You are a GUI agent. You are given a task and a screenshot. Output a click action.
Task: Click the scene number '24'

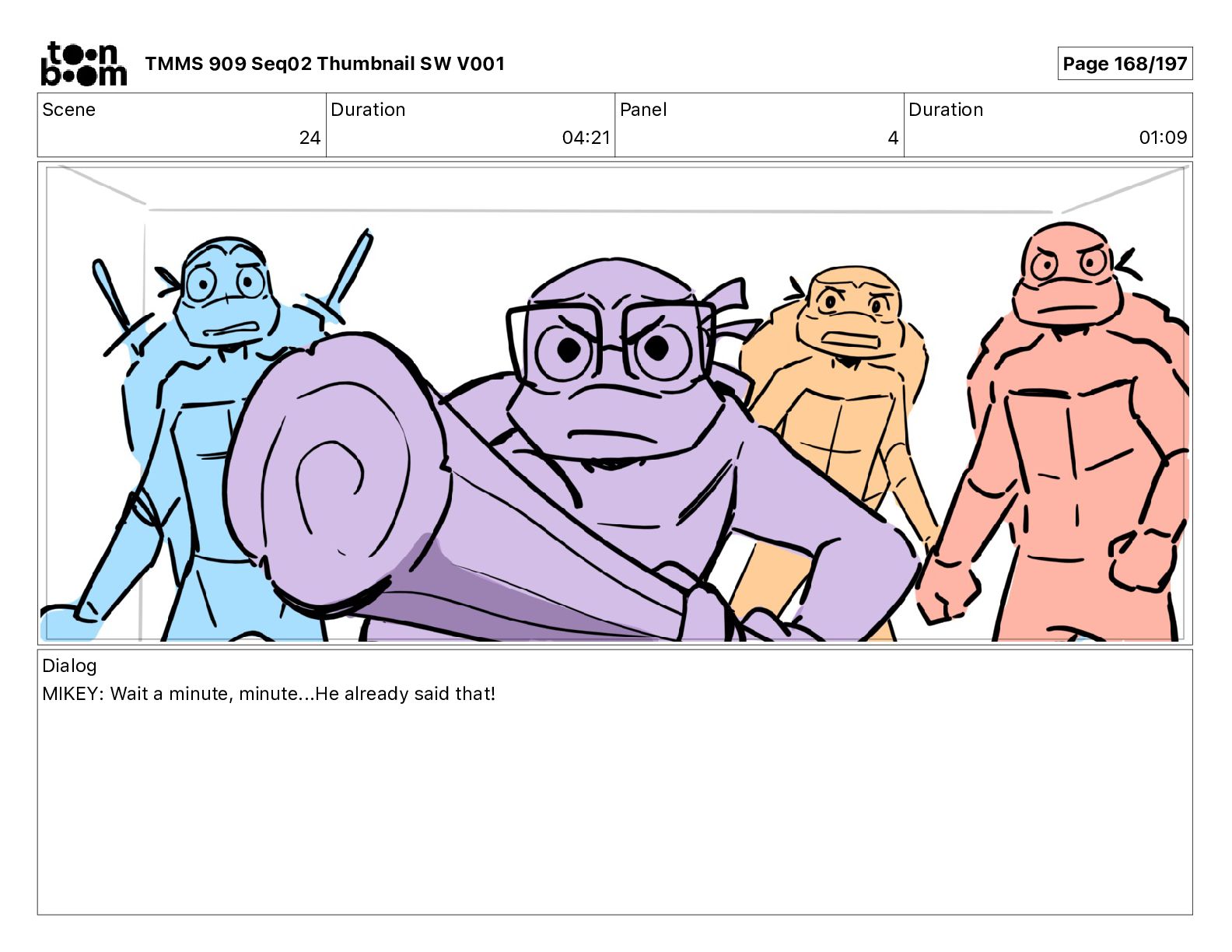coord(310,138)
